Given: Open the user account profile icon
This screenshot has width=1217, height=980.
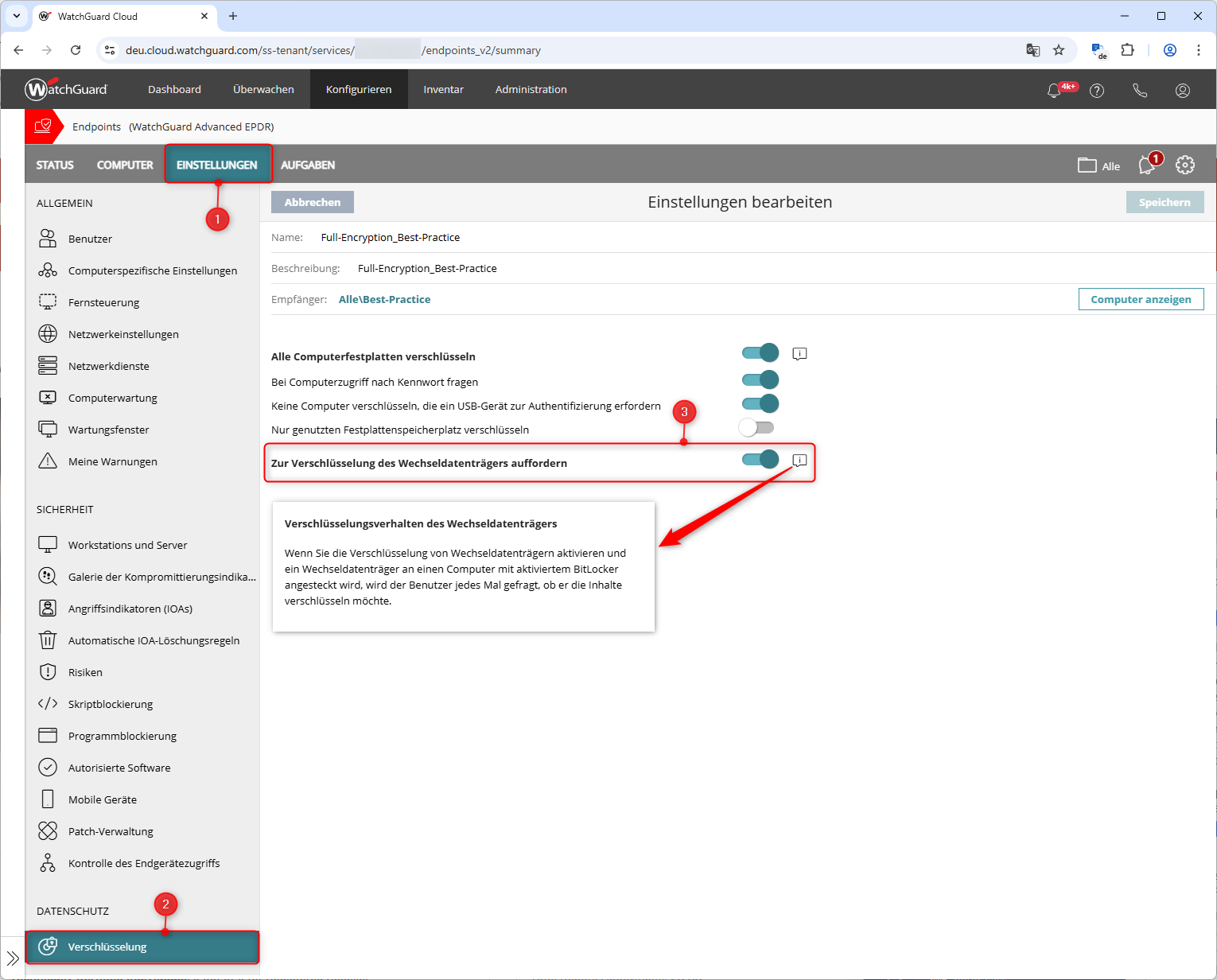Looking at the screenshot, I should pyautogui.click(x=1183, y=91).
